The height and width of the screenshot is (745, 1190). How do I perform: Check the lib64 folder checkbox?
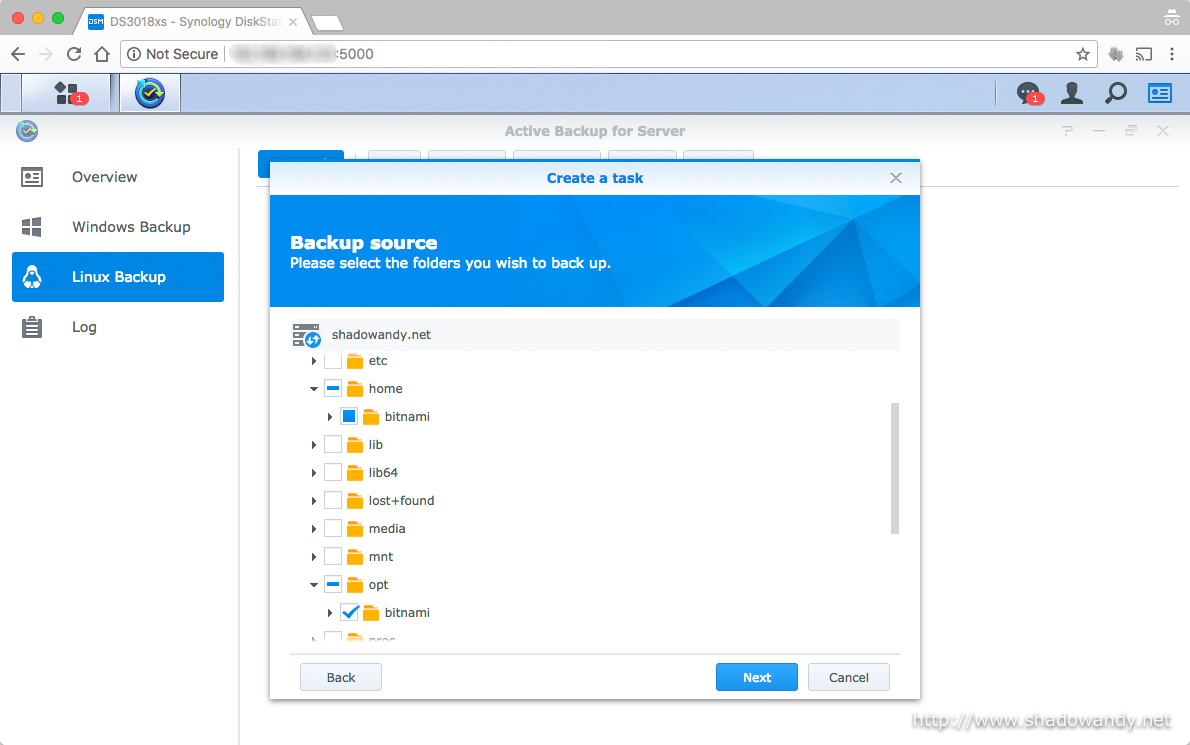click(332, 473)
